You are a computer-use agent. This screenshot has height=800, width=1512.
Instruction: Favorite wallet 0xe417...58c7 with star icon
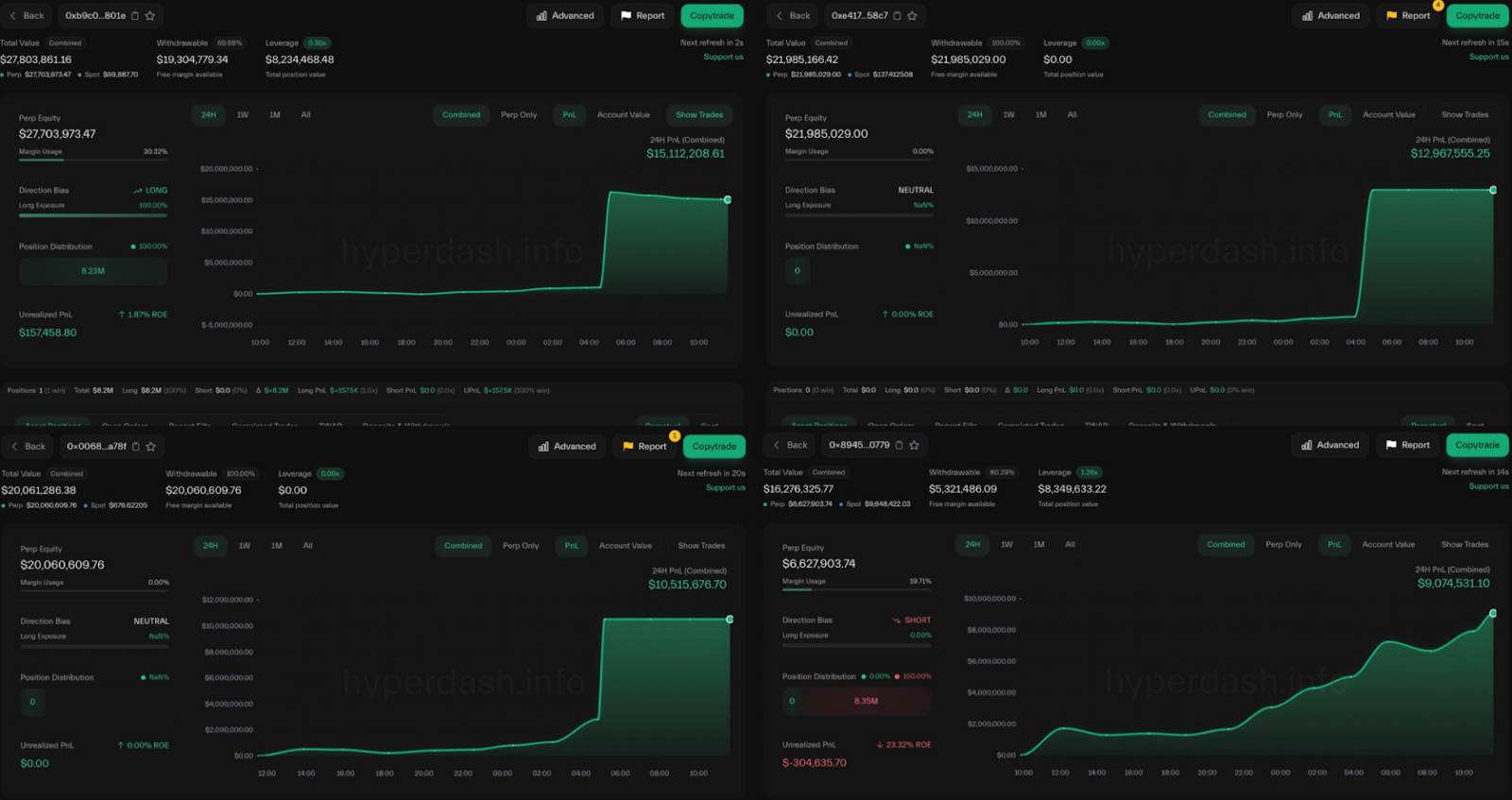(913, 16)
